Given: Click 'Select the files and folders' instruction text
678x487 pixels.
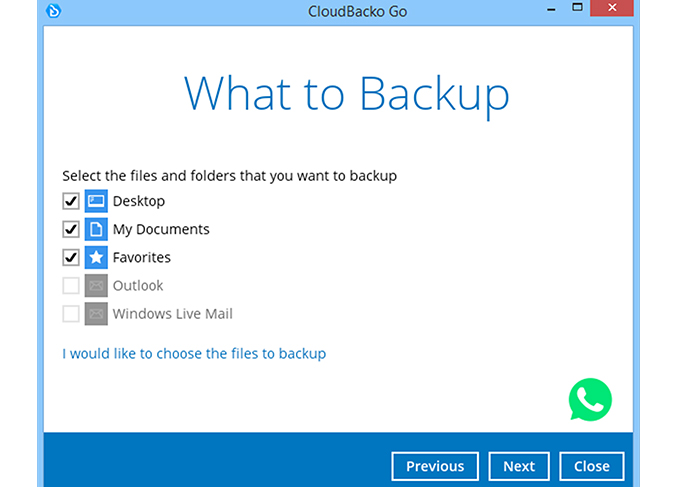Looking at the screenshot, I should [230, 176].
